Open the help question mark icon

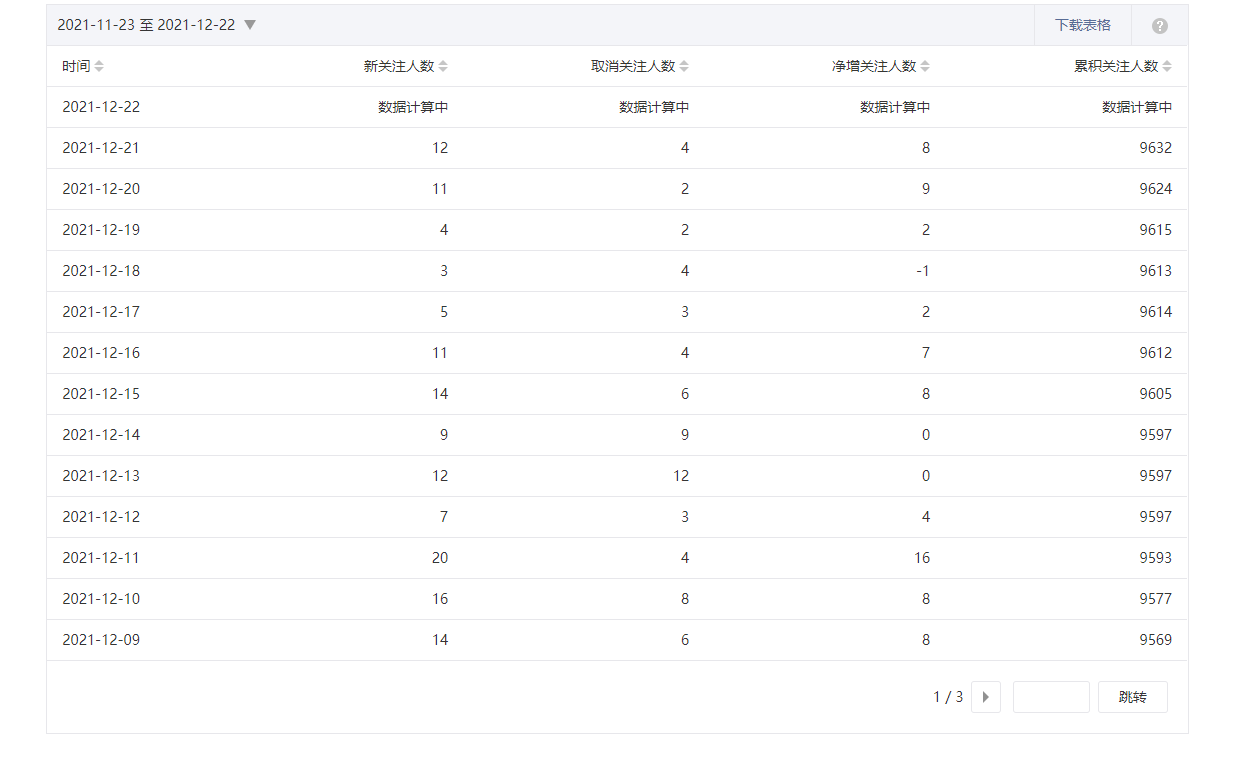click(1159, 26)
